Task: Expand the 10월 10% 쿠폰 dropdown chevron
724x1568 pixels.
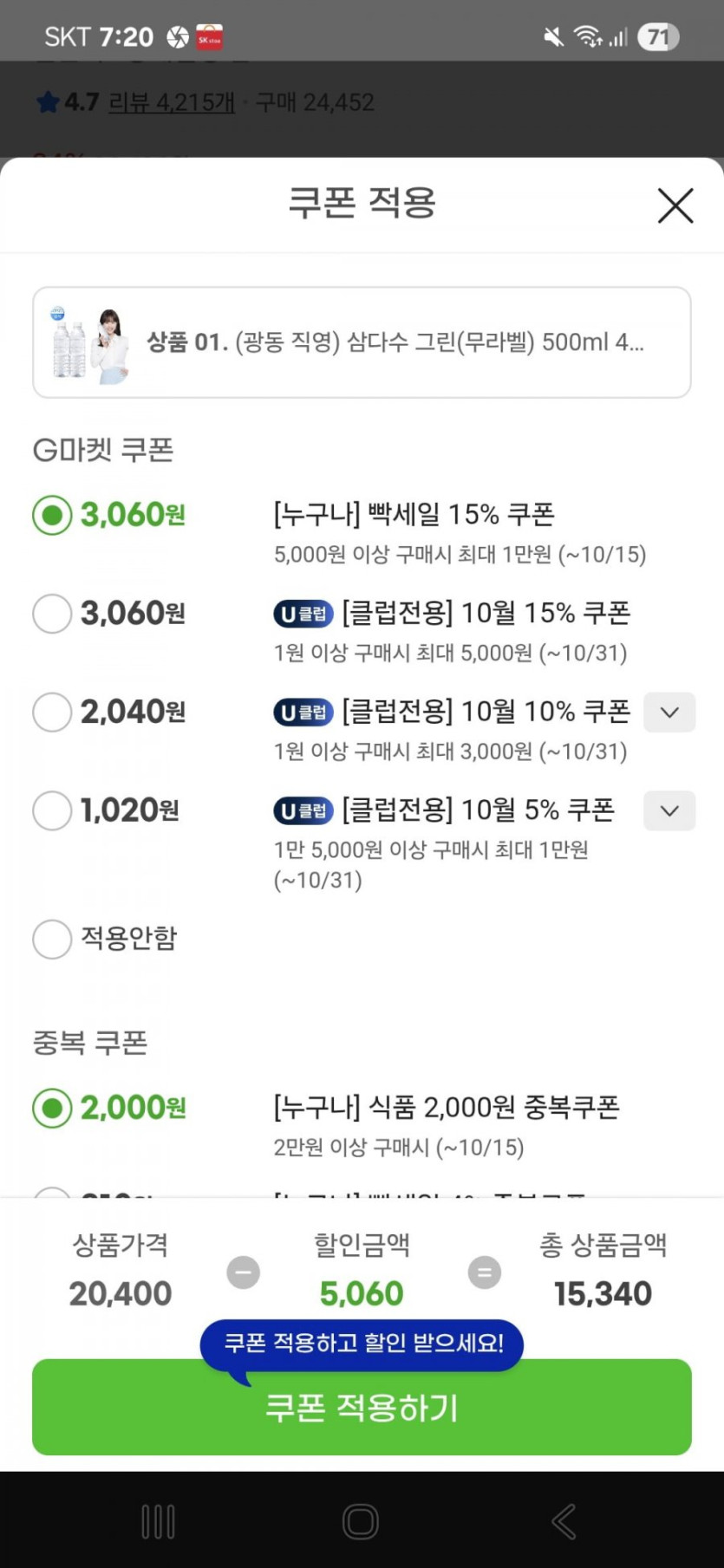Action: coord(669,712)
